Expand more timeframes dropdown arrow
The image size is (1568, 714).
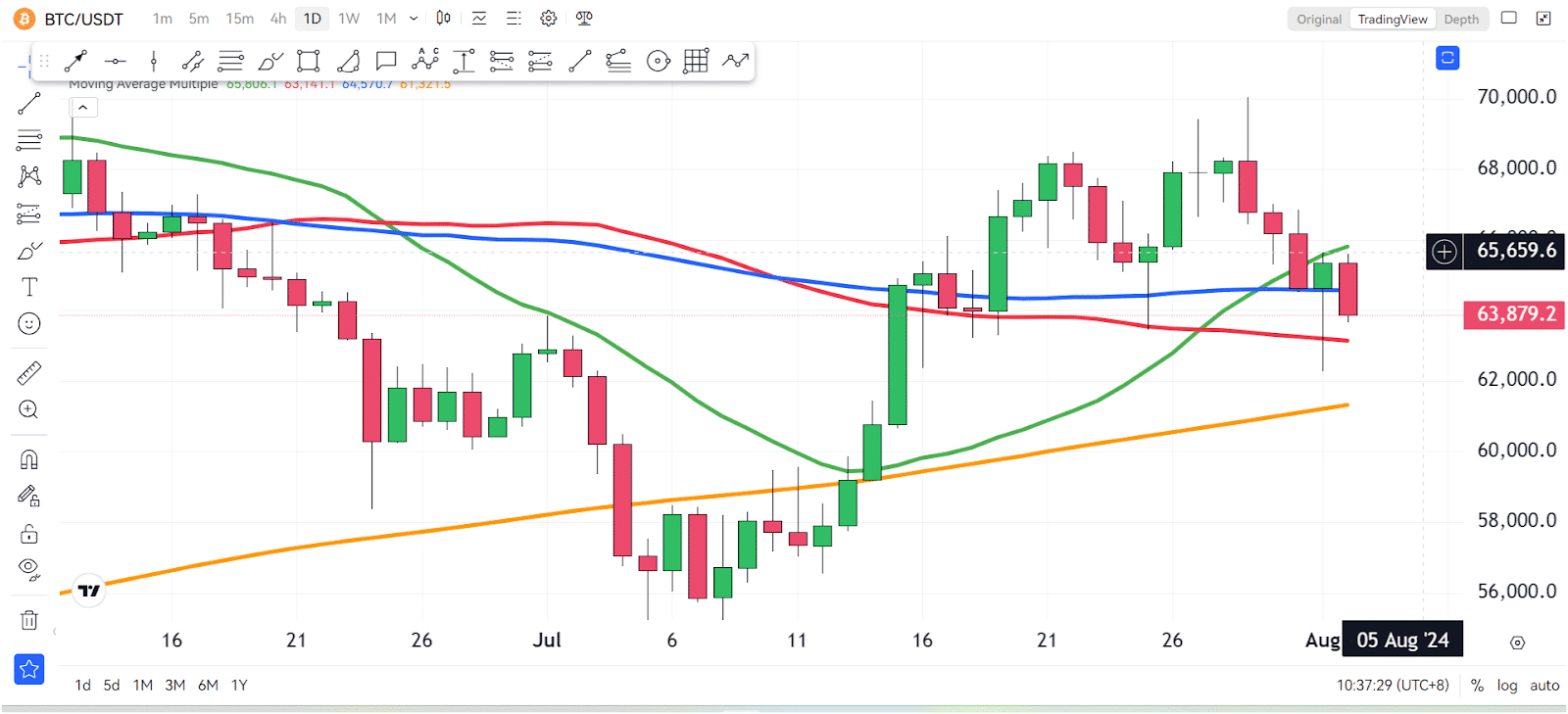click(x=414, y=19)
